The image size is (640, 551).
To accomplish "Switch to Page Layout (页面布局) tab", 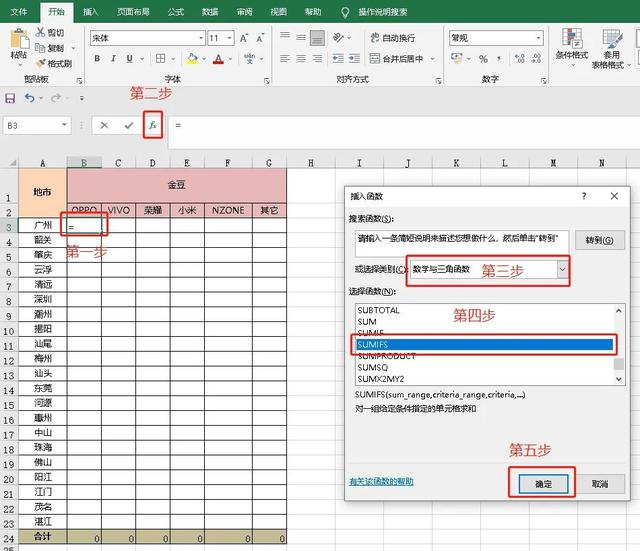I will [133, 12].
